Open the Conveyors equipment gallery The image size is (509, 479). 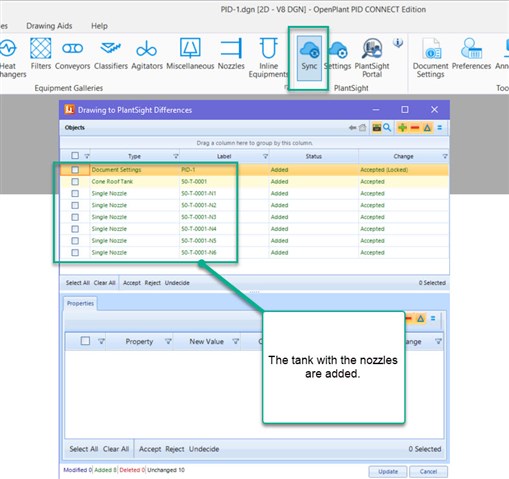coord(72,54)
